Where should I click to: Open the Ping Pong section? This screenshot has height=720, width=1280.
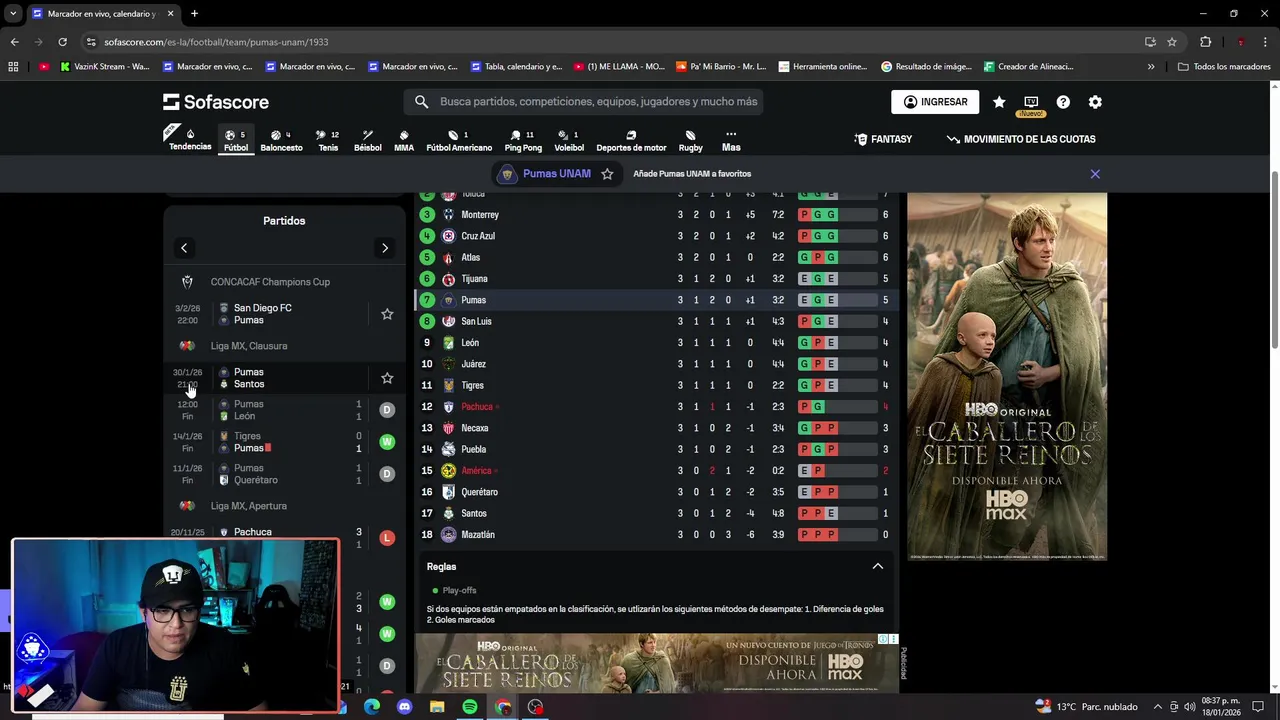(523, 140)
